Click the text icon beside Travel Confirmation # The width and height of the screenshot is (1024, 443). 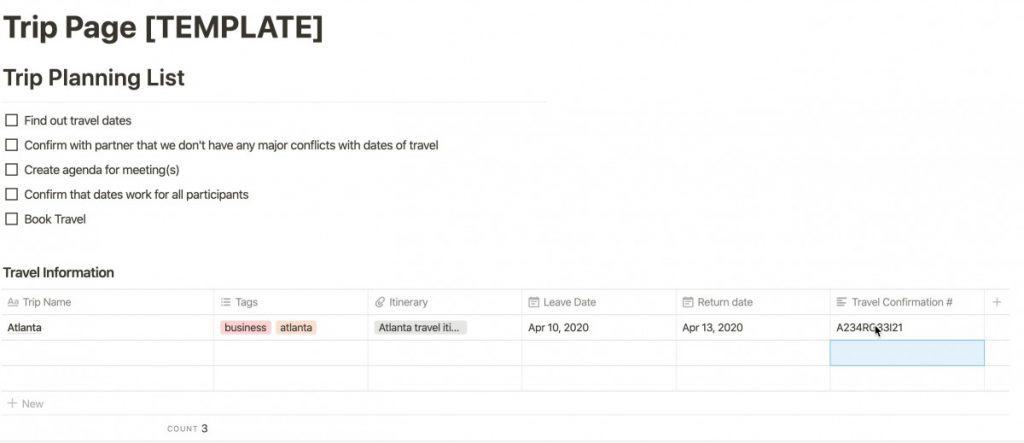coord(842,303)
